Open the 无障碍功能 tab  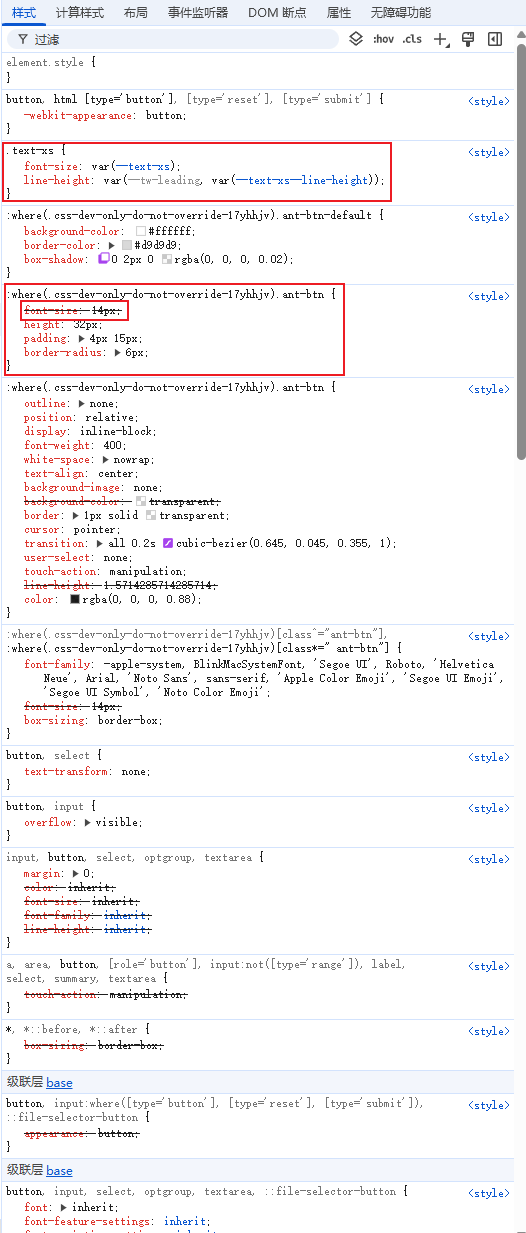pos(400,12)
